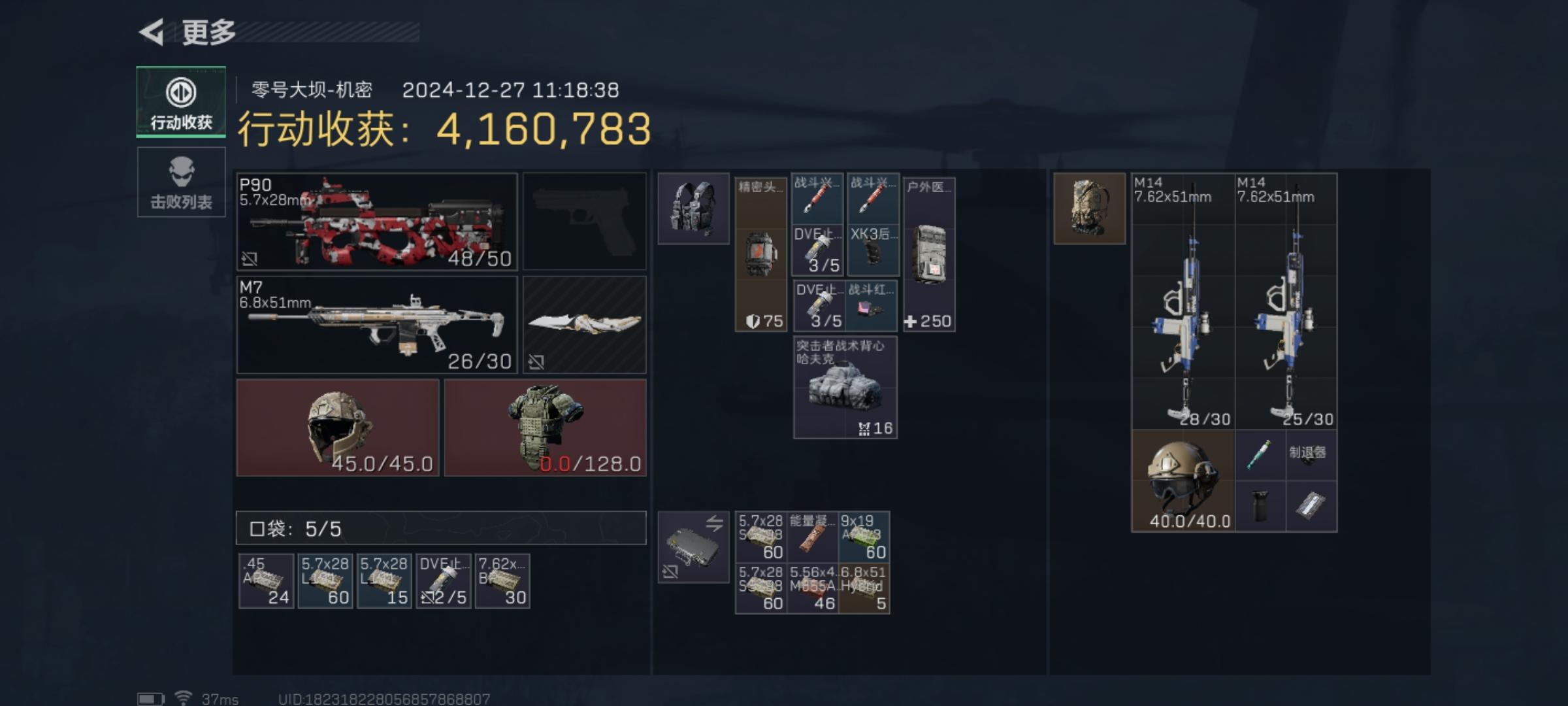This screenshot has width=1568, height=706.
Task: Click the secure case with swap arrows
Action: [x=693, y=547]
